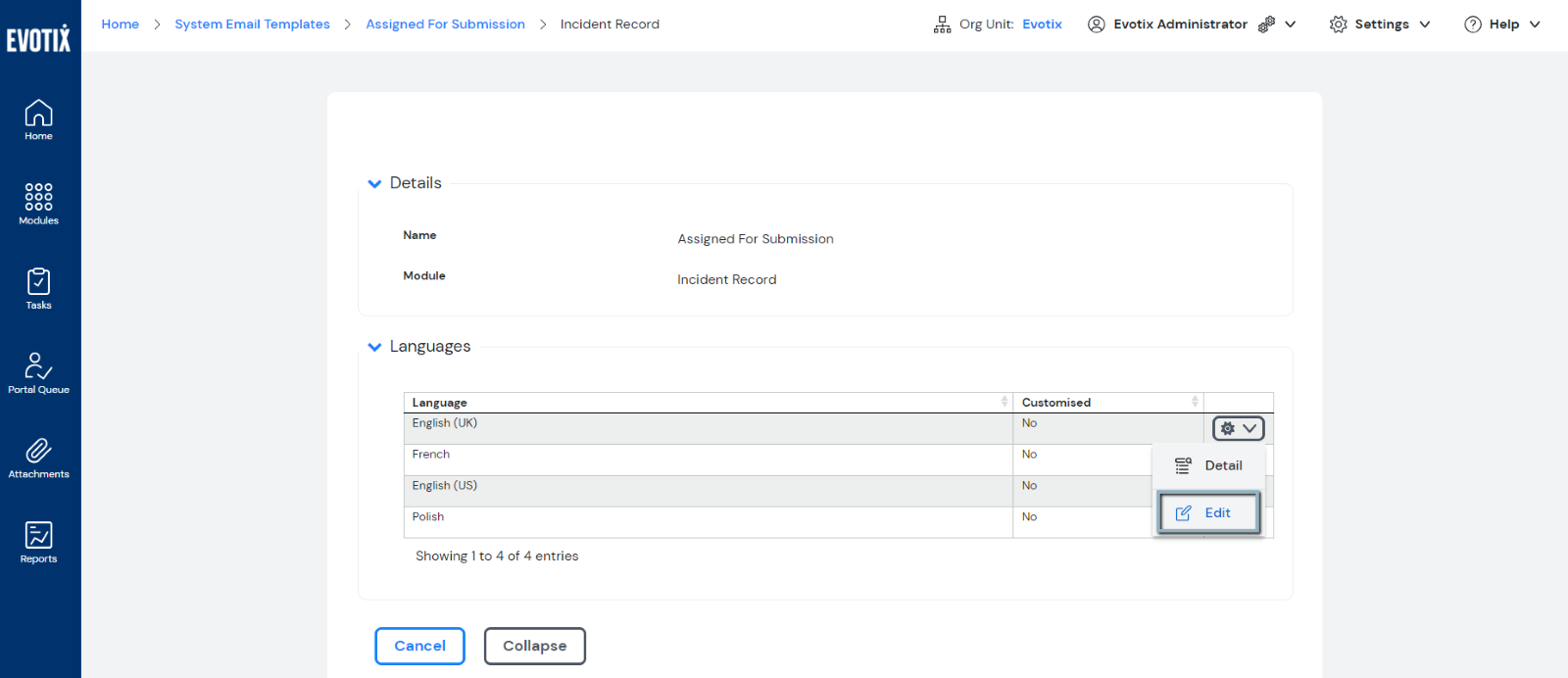Go to Assigned For Submission breadcrumb

445,24
